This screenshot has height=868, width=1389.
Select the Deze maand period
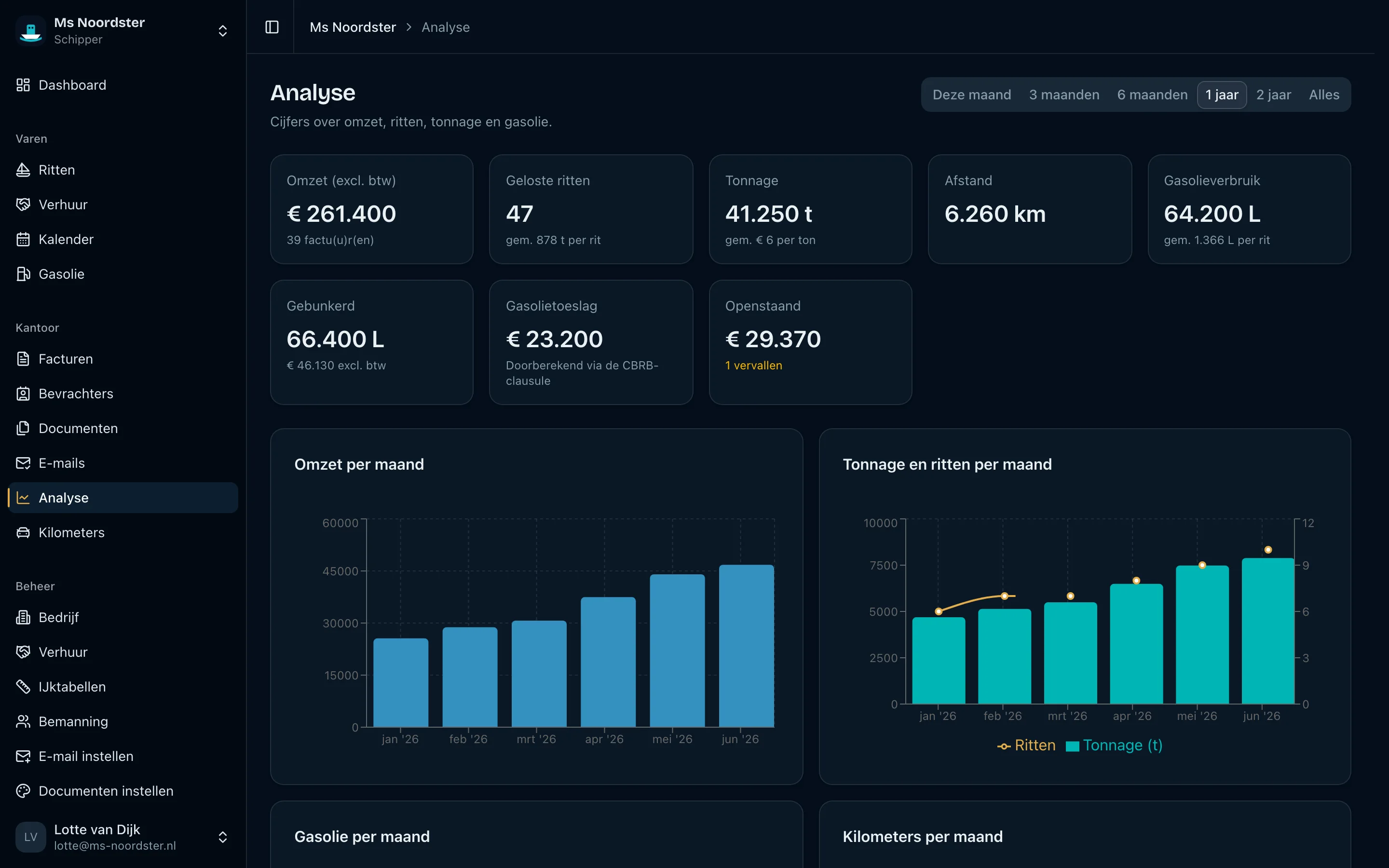[972, 95]
